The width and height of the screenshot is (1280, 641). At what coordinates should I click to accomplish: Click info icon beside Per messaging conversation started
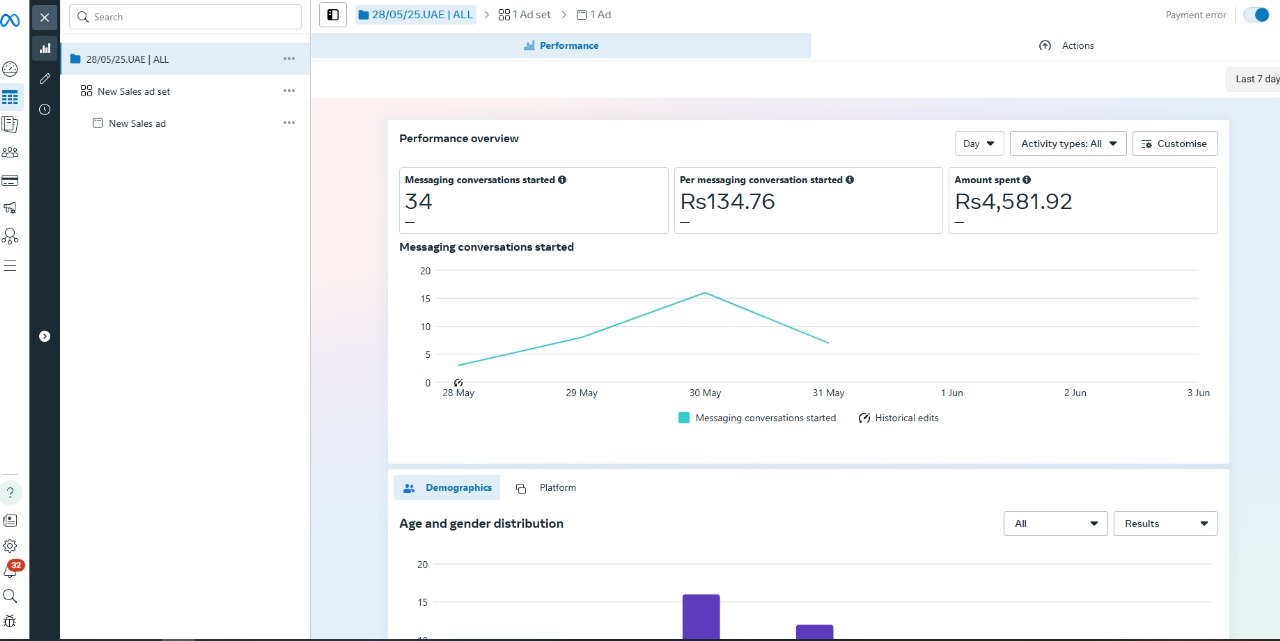coord(850,180)
